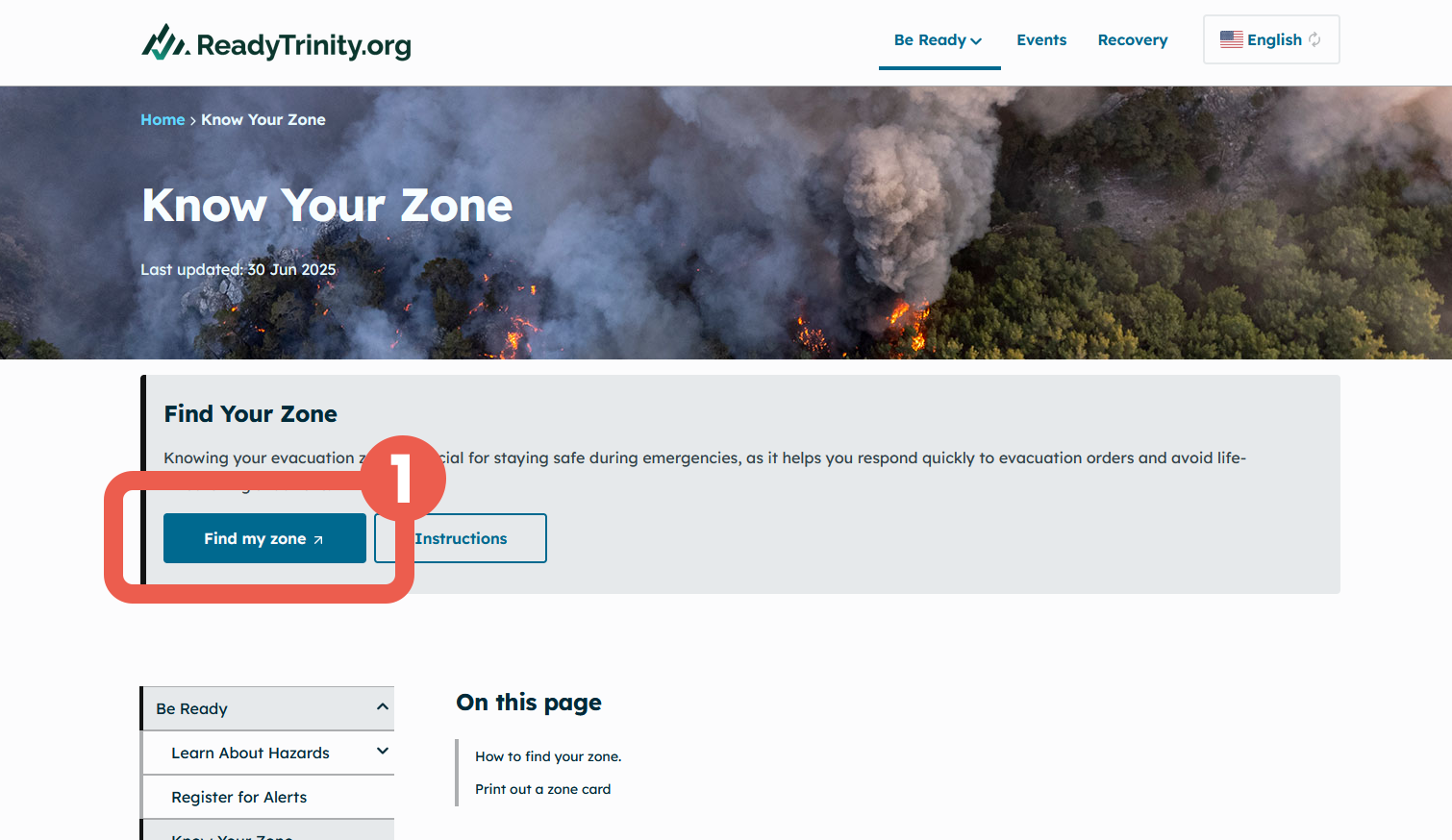1452x840 pixels.
Task: Click the ReadyTrinity.org logo
Action: (x=276, y=43)
